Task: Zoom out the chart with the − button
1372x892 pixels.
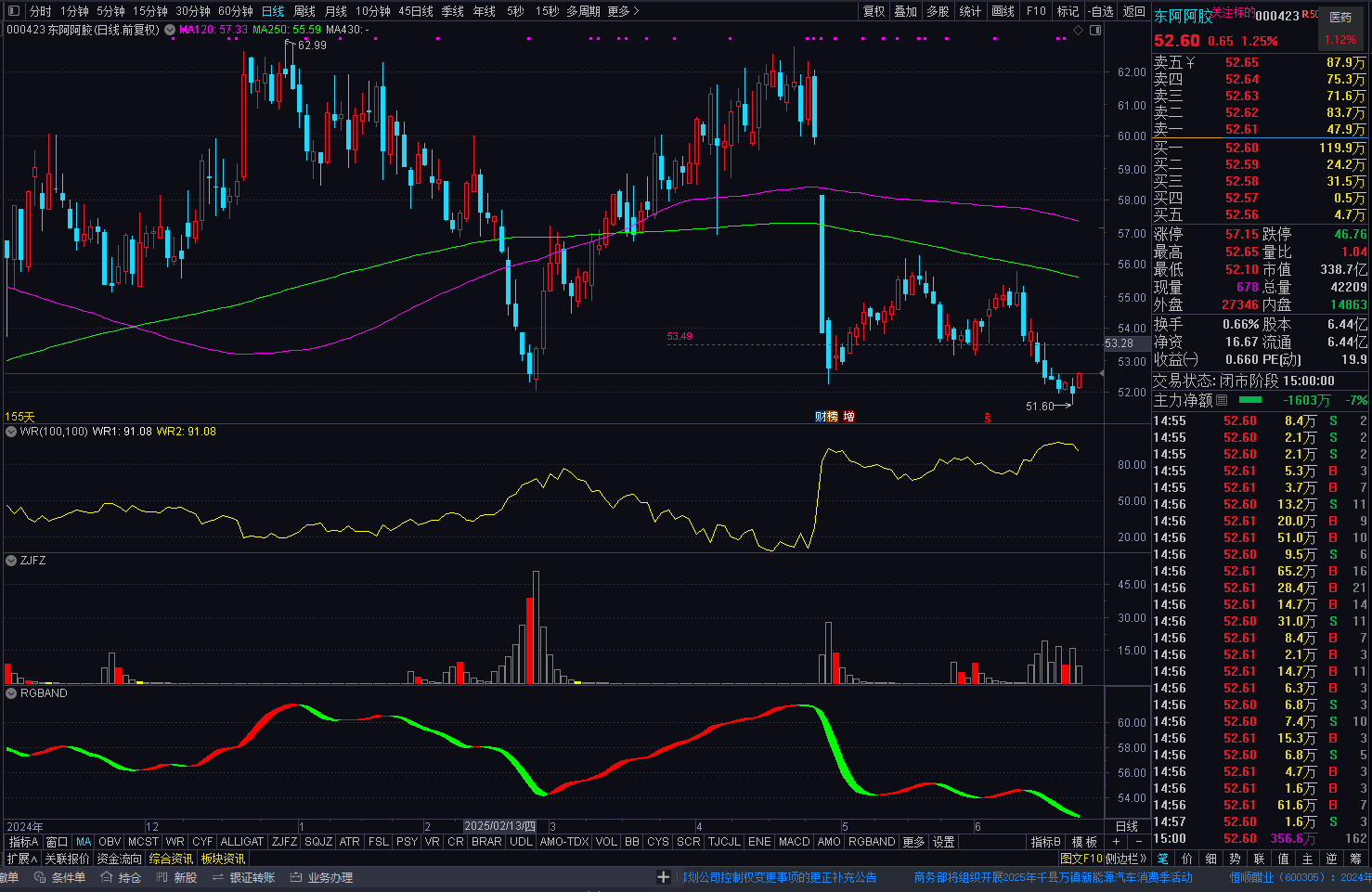Action: click(1139, 842)
